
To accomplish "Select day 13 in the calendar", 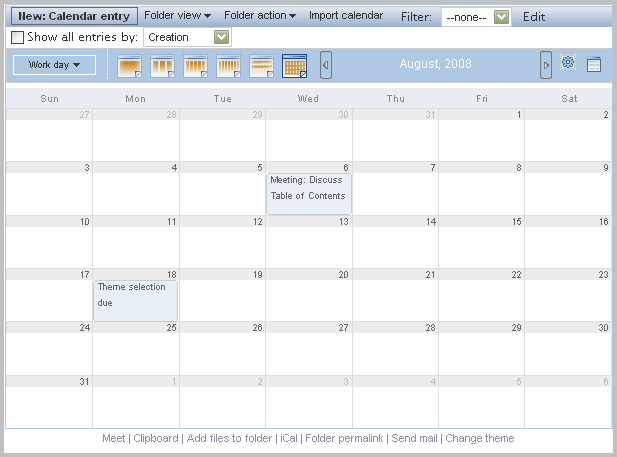I will tap(344, 222).
